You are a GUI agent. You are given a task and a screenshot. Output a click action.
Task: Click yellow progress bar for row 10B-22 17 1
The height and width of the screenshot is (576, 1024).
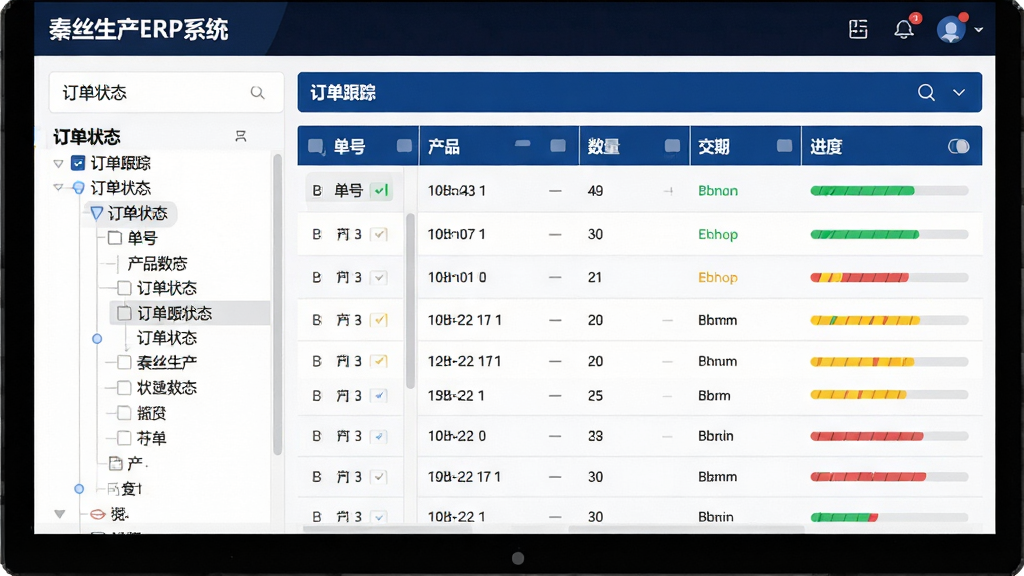click(889, 320)
